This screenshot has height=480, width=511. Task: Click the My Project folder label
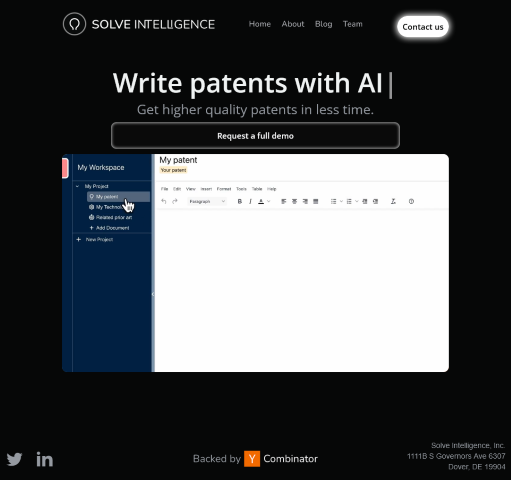[96, 186]
